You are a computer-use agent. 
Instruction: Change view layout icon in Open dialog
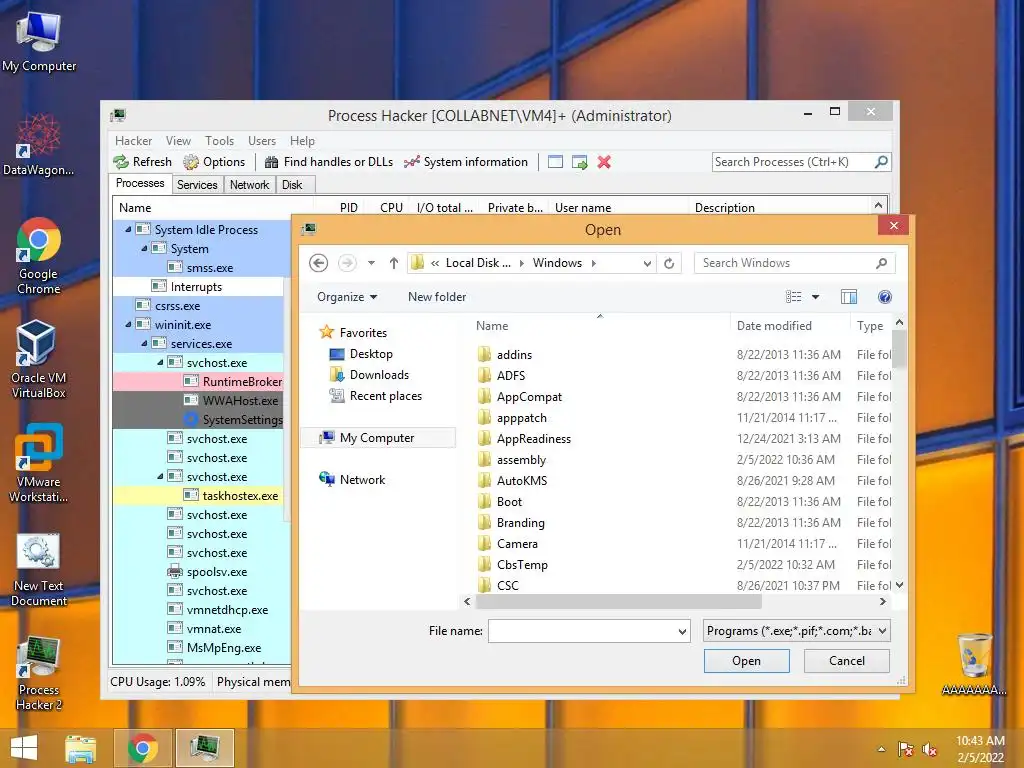point(793,297)
